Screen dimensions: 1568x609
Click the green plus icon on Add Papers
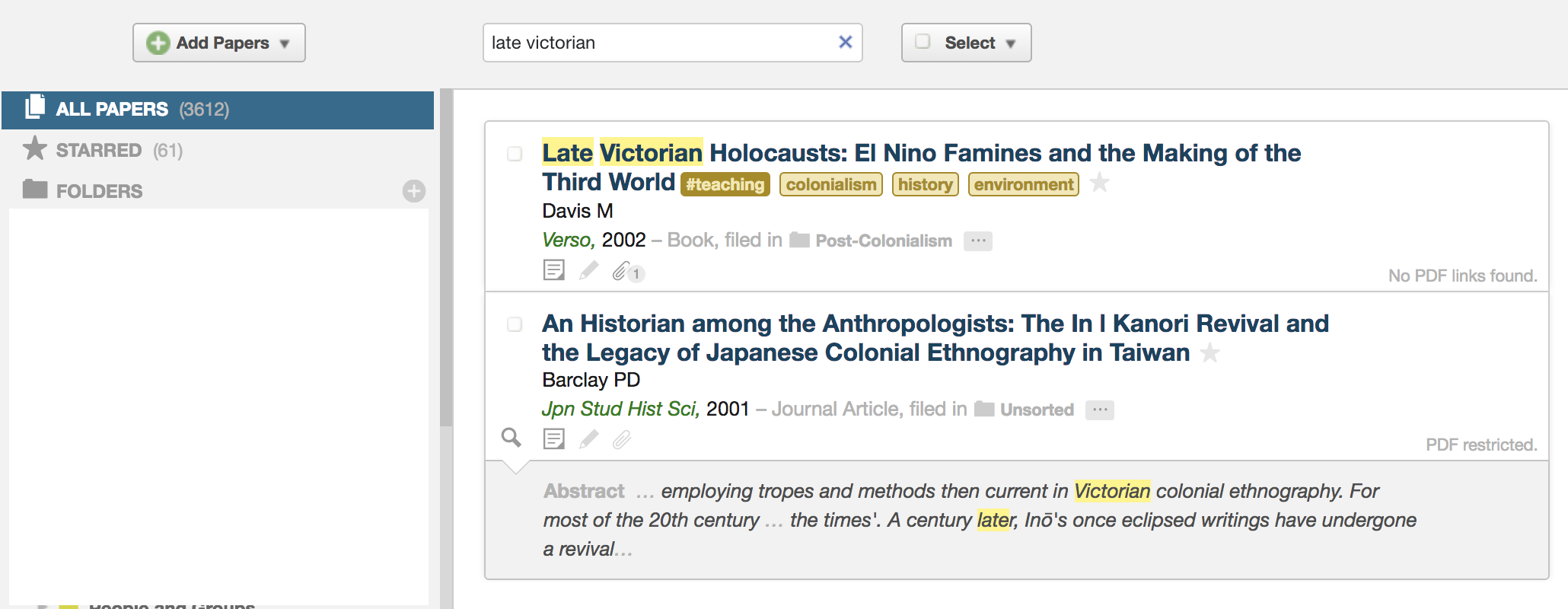[158, 43]
